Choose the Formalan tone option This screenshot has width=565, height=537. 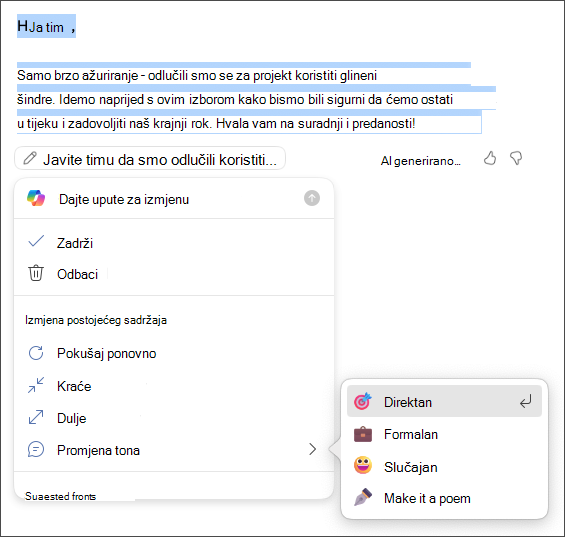(x=444, y=434)
